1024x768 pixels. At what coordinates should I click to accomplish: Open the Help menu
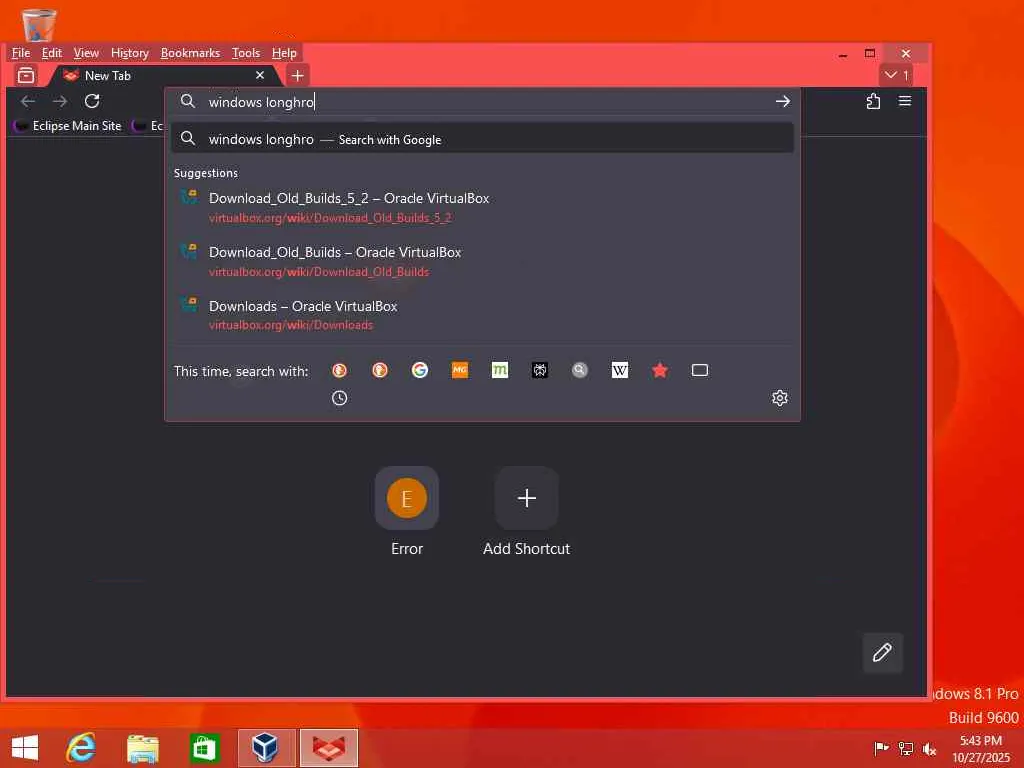(284, 53)
